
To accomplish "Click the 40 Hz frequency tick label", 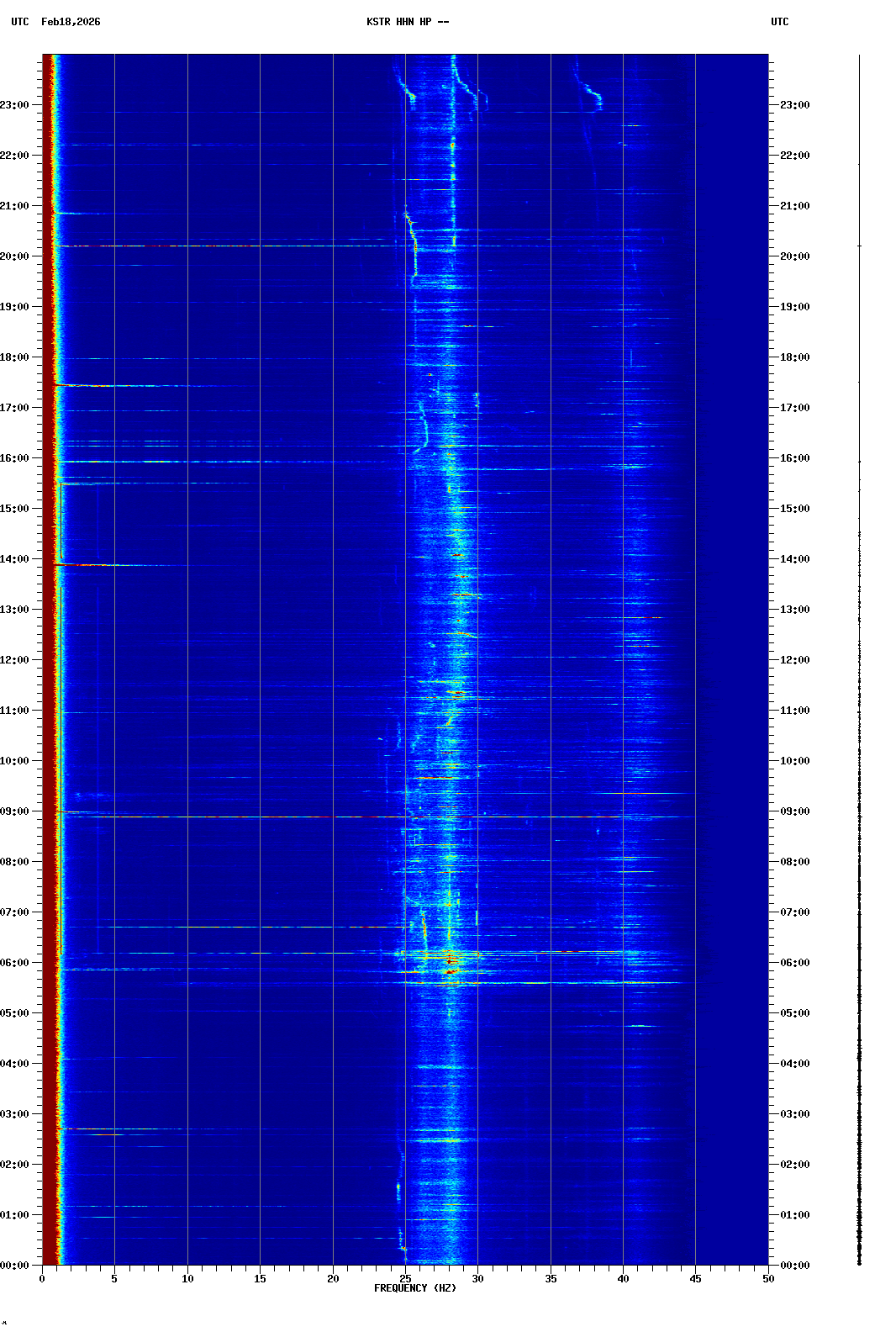I will pyautogui.click(x=623, y=1278).
